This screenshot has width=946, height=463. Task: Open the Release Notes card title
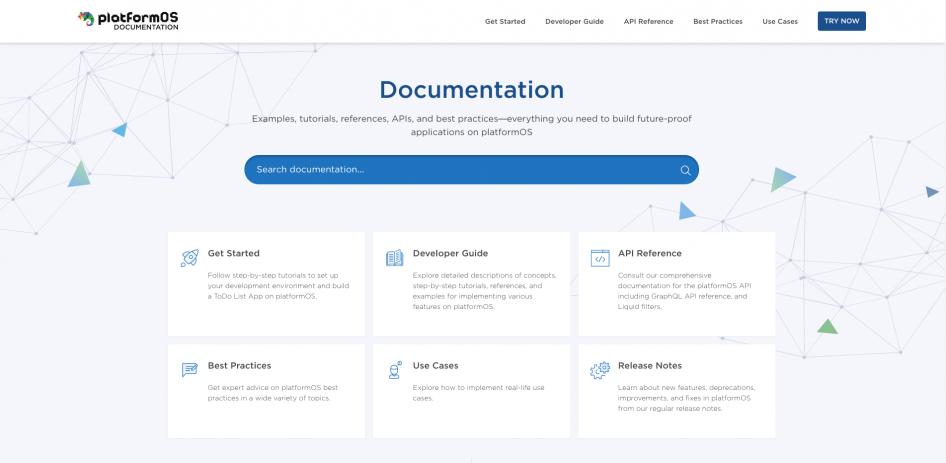650,365
